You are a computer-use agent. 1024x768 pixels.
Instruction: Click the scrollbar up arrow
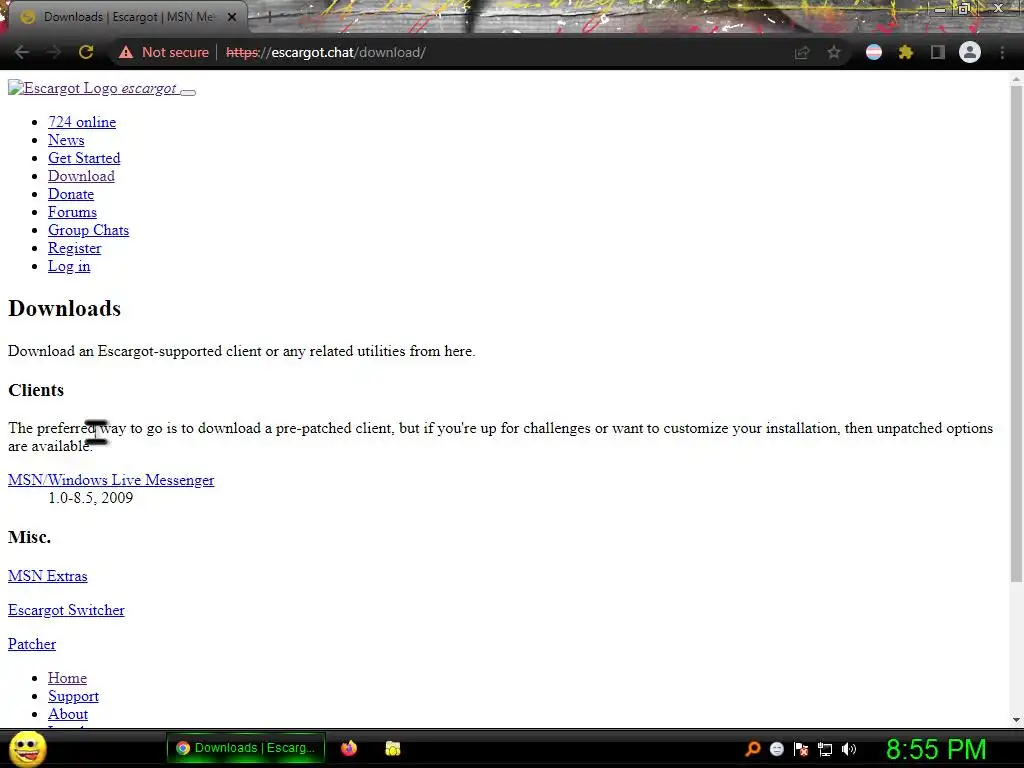(x=1016, y=79)
